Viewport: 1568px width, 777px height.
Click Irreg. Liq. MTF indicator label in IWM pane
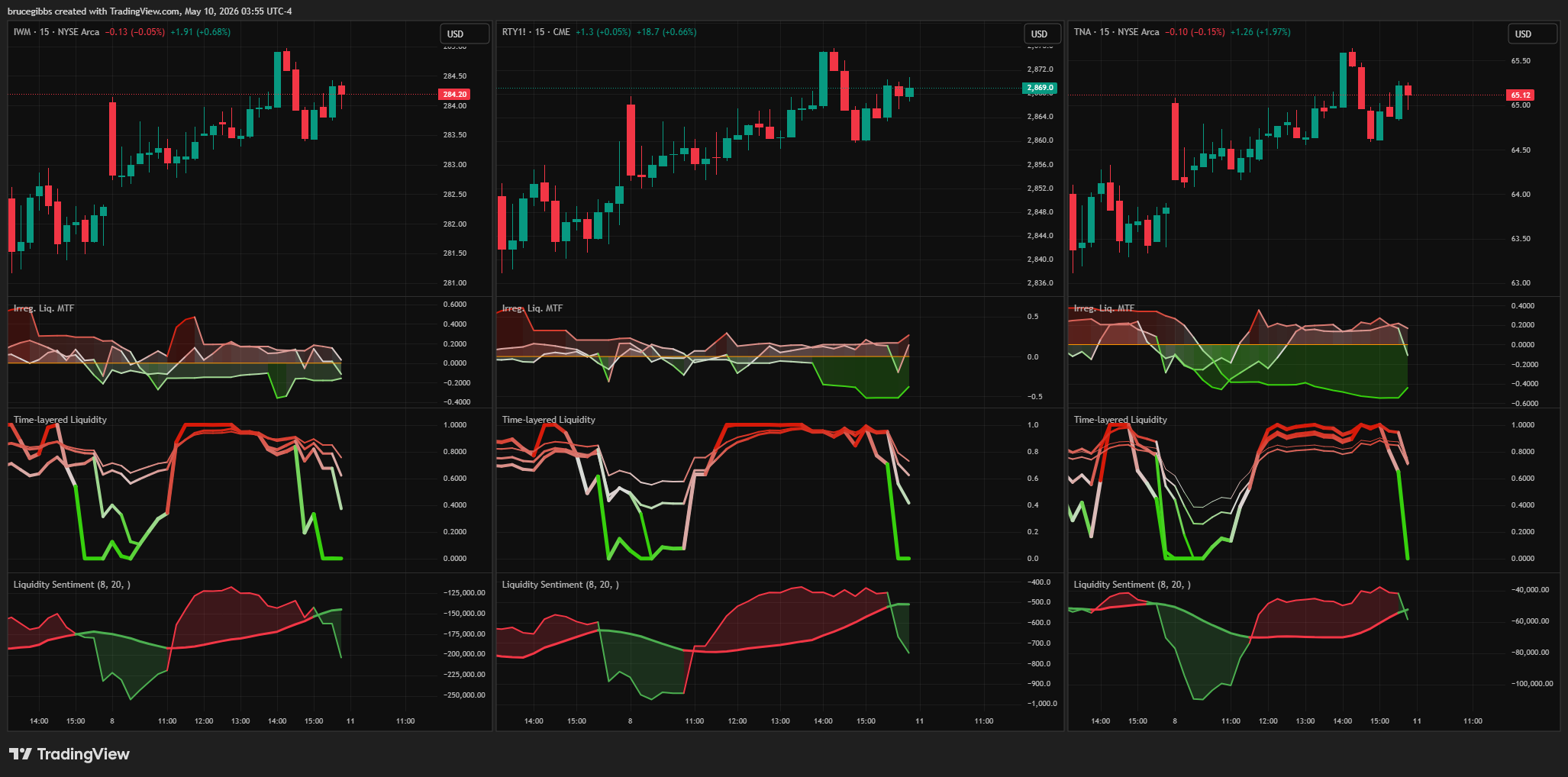(x=44, y=308)
